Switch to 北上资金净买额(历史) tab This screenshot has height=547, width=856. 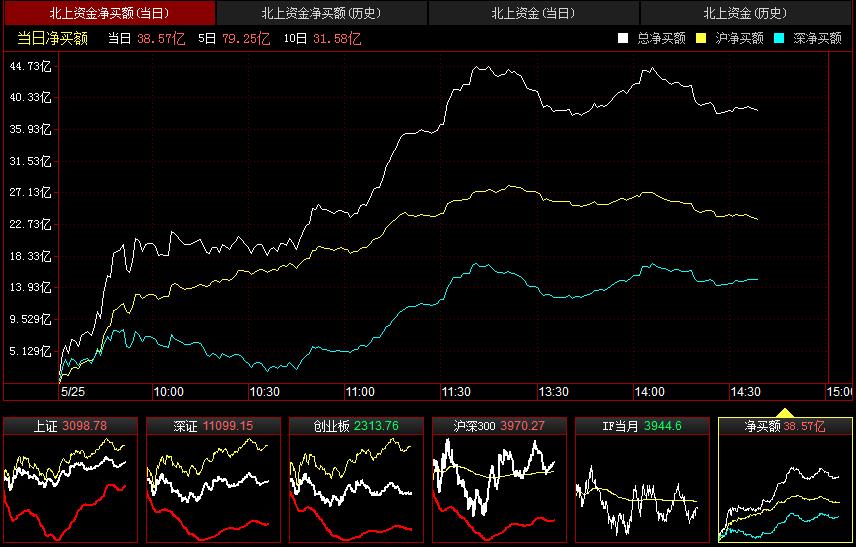click(x=321, y=13)
